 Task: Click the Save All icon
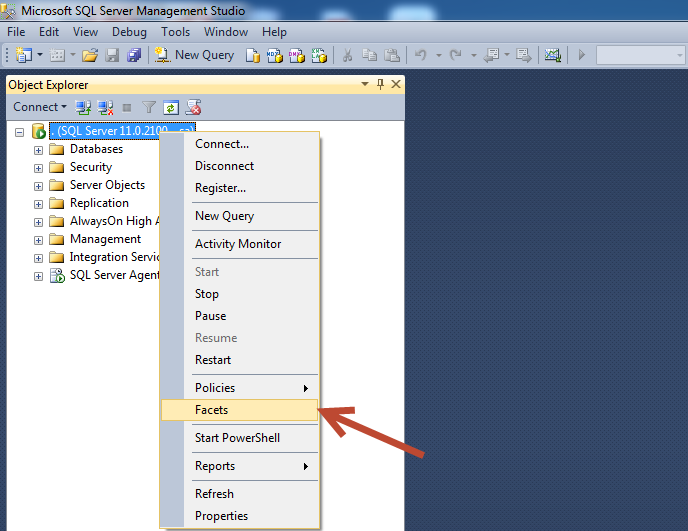[134, 55]
